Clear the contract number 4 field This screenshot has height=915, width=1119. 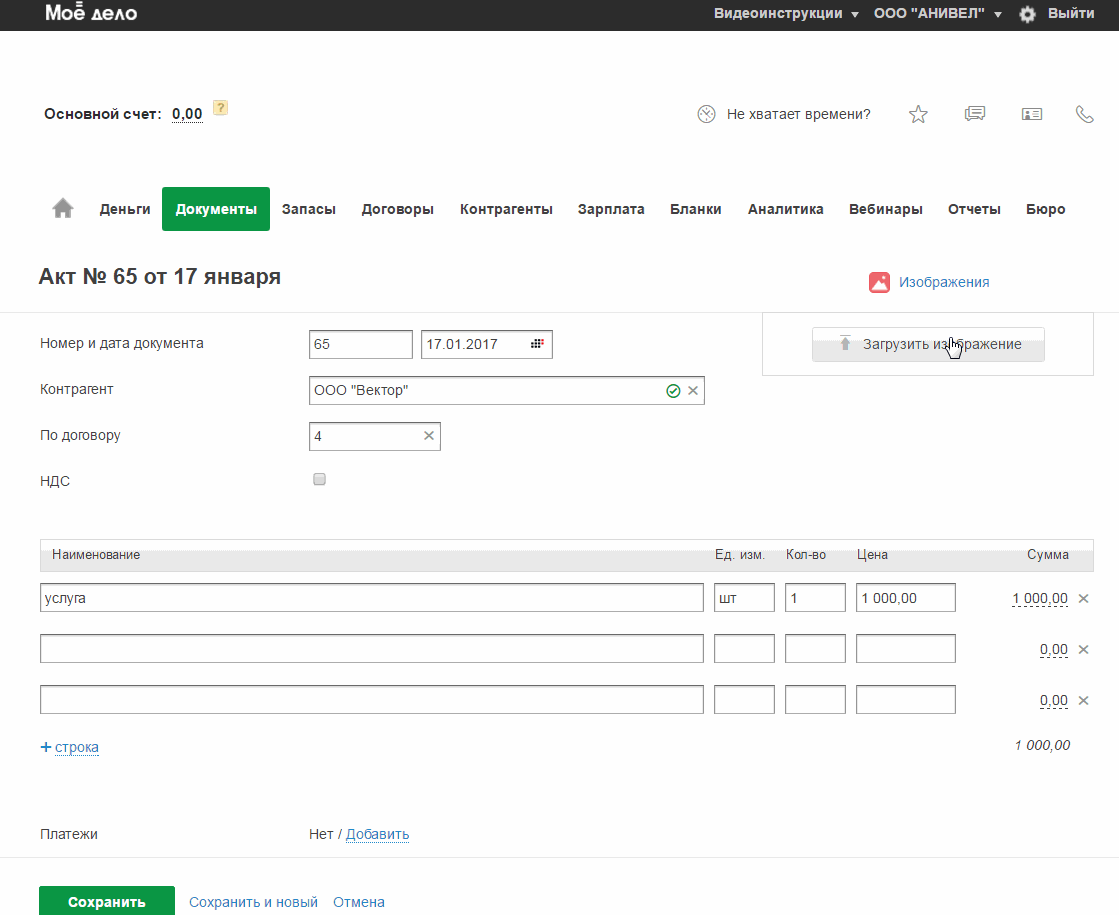coord(429,436)
